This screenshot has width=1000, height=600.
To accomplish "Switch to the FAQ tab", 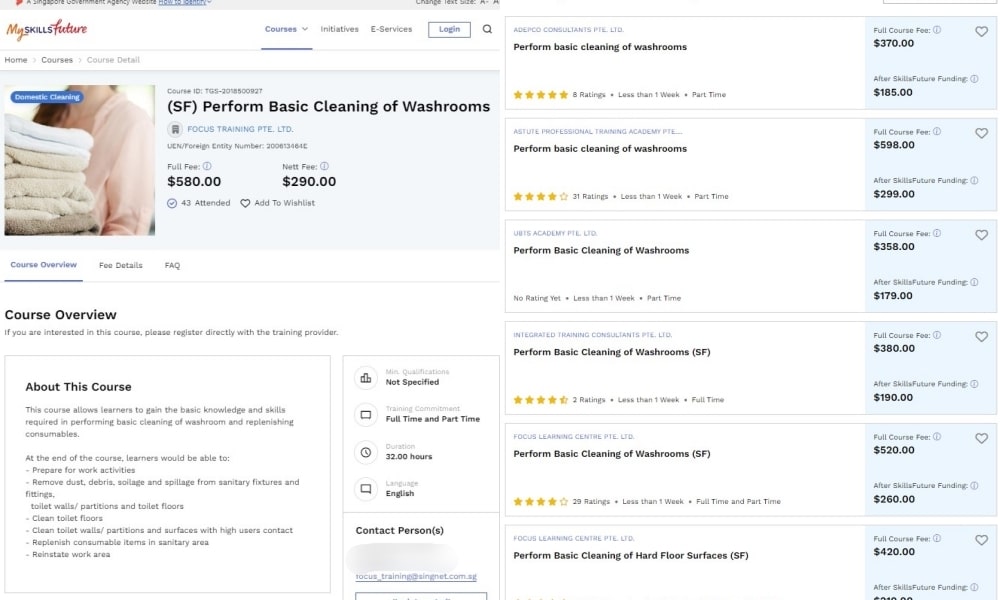I will click(172, 265).
